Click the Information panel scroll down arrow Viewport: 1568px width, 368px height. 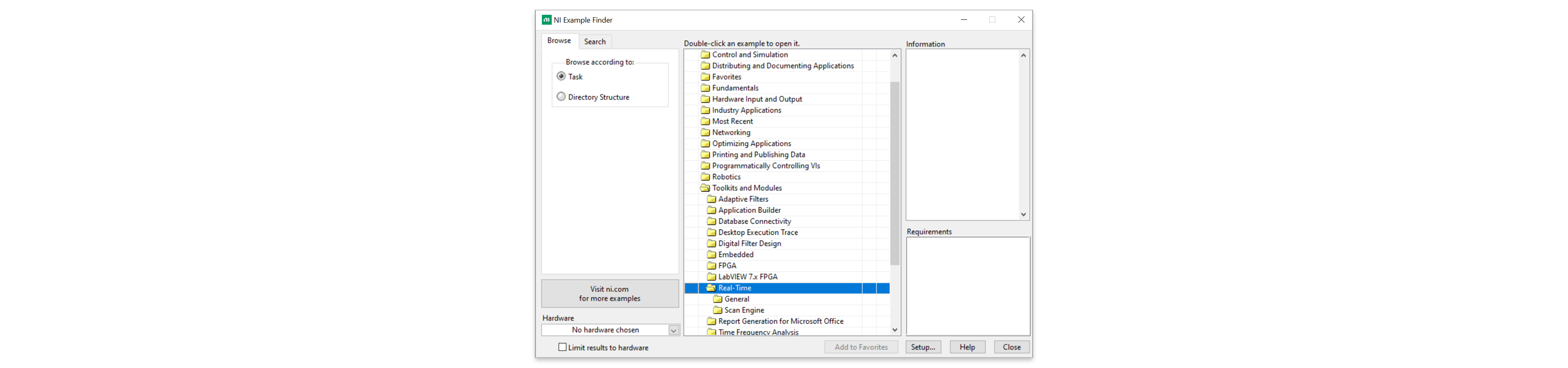click(1024, 215)
